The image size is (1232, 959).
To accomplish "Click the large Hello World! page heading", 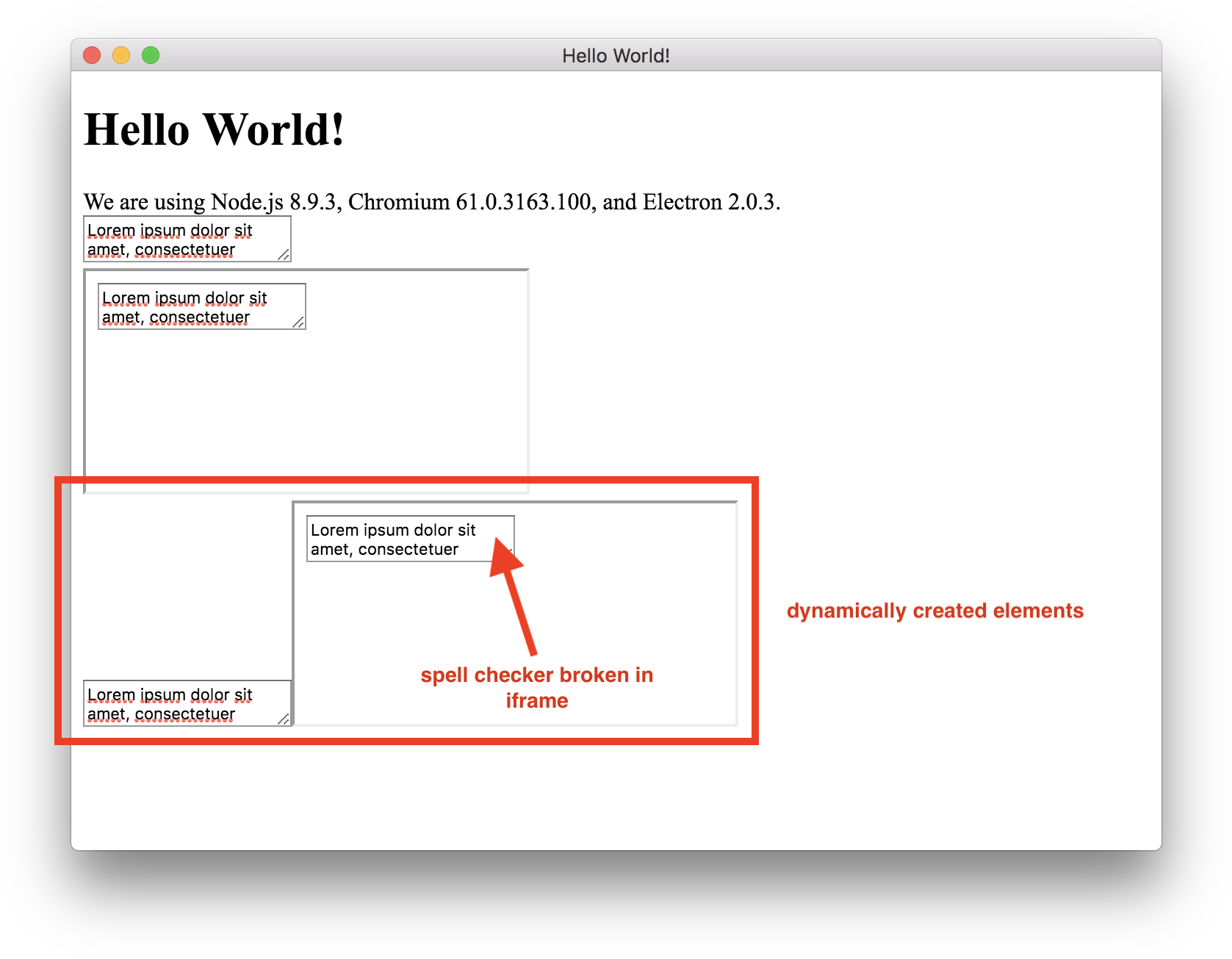I will (x=214, y=130).
